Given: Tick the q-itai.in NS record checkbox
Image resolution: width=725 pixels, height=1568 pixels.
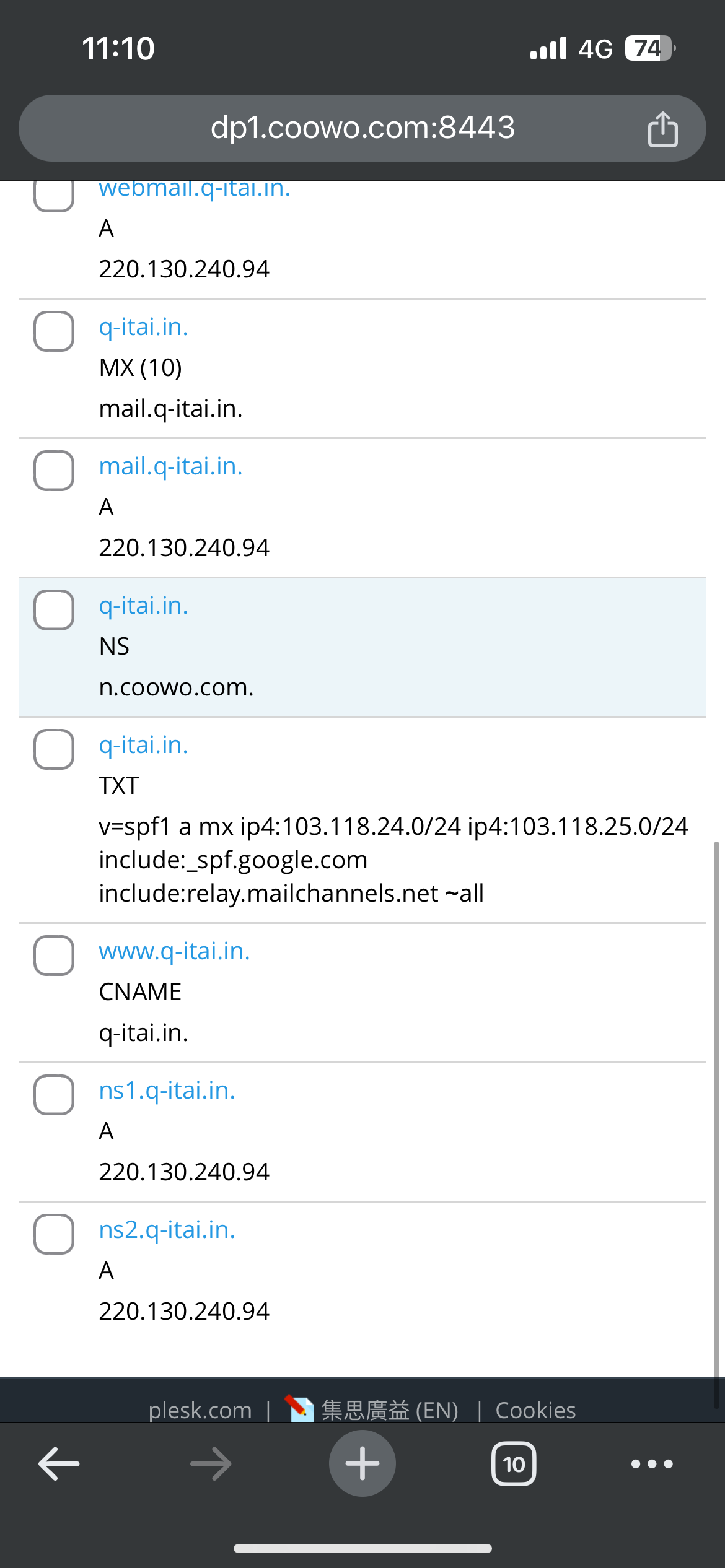Looking at the screenshot, I should tap(54, 610).
